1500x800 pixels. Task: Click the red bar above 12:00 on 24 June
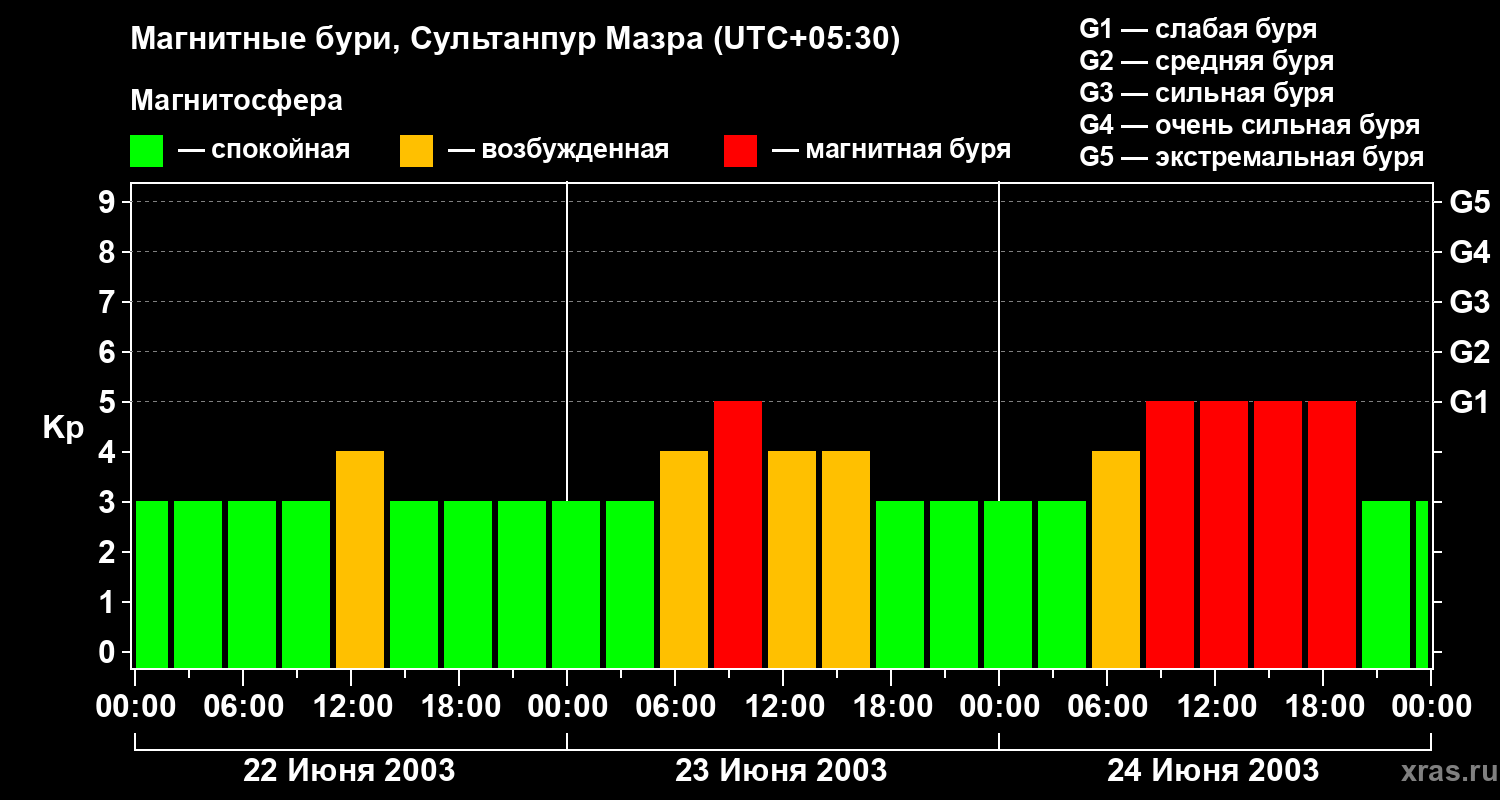(x=1224, y=535)
